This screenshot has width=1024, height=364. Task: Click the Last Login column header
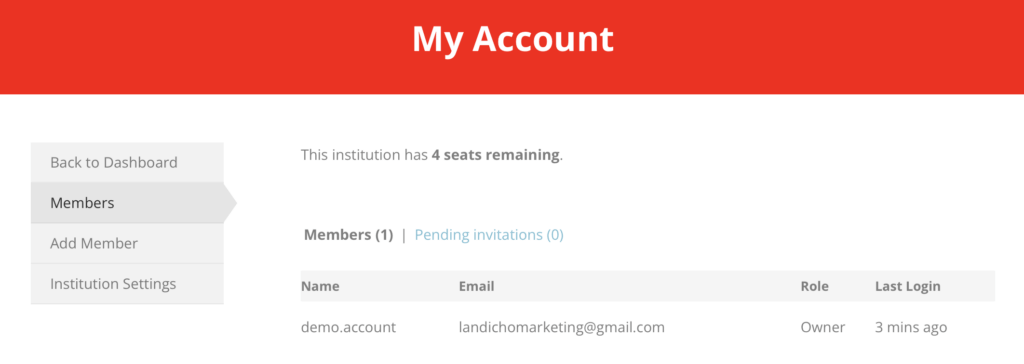[x=908, y=286]
